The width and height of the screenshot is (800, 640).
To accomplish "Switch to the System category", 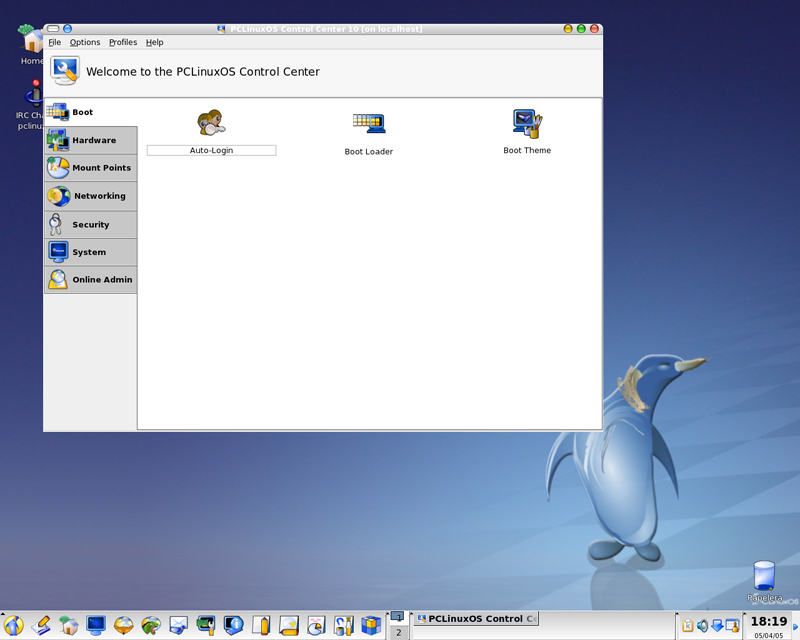I will coord(91,252).
